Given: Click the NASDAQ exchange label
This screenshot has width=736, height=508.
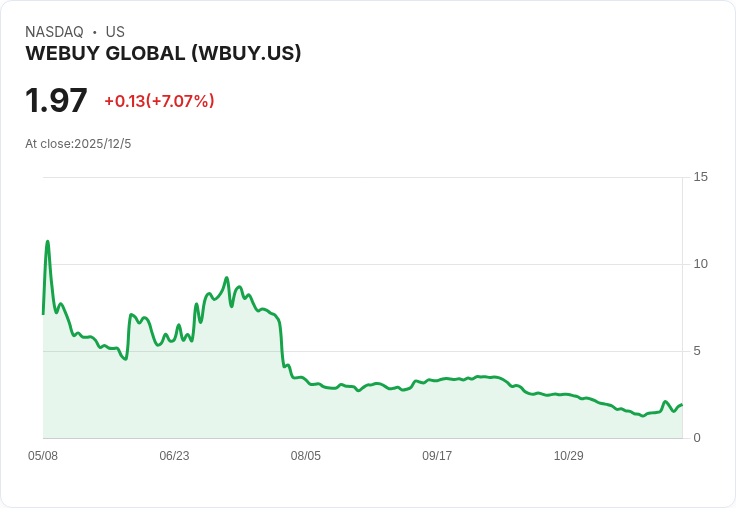Looking at the screenshot, I should click(x=54, y=32).
